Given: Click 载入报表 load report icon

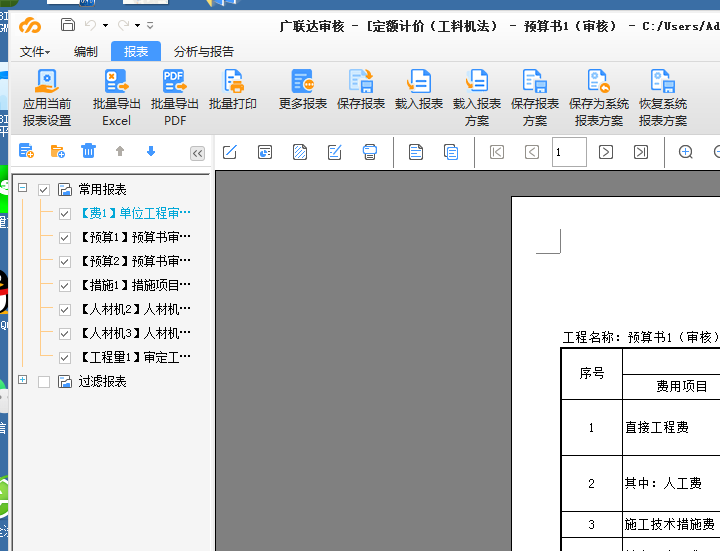Looking at the screenshot, I should (x=419, y=81).
